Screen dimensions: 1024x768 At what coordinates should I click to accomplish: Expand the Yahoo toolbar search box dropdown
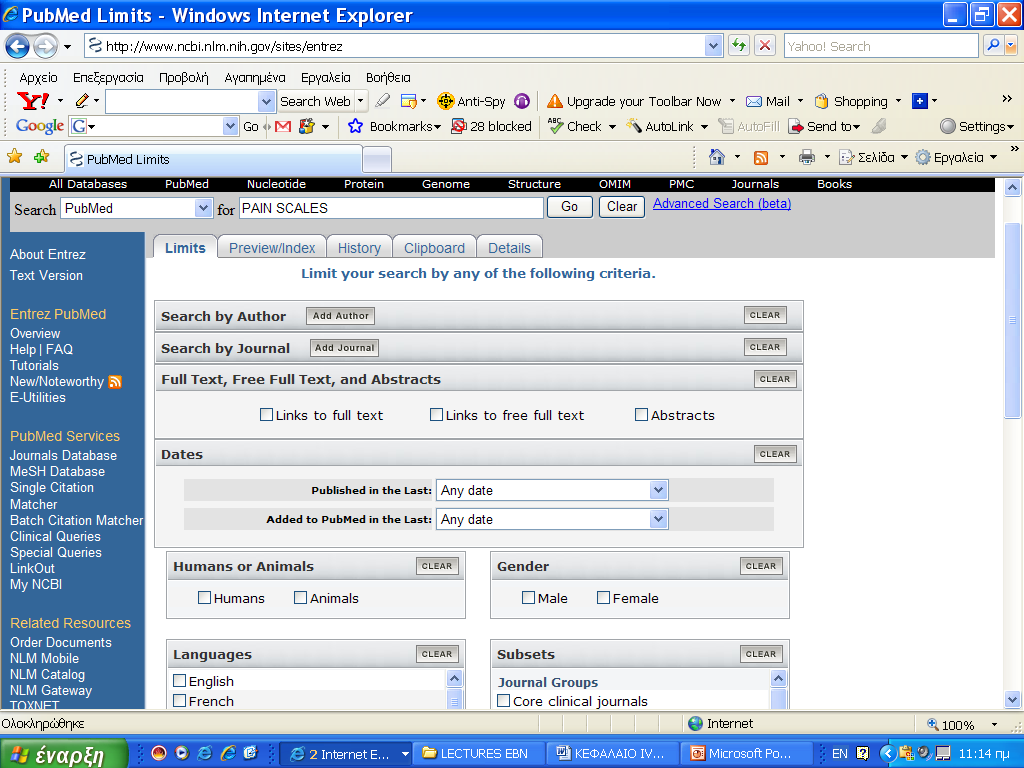tap(266, 101)
